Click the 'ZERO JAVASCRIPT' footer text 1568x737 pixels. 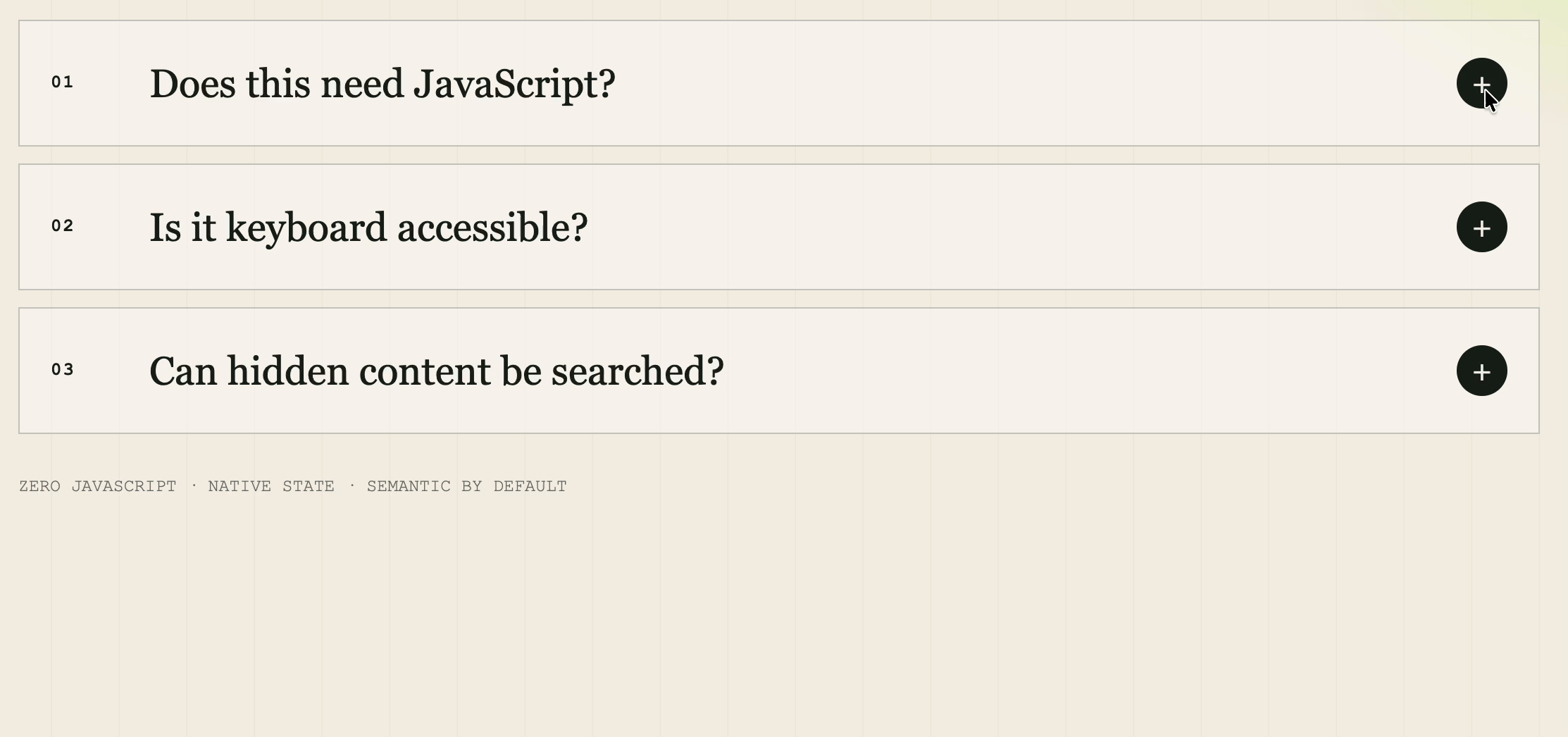click(98, 486)
